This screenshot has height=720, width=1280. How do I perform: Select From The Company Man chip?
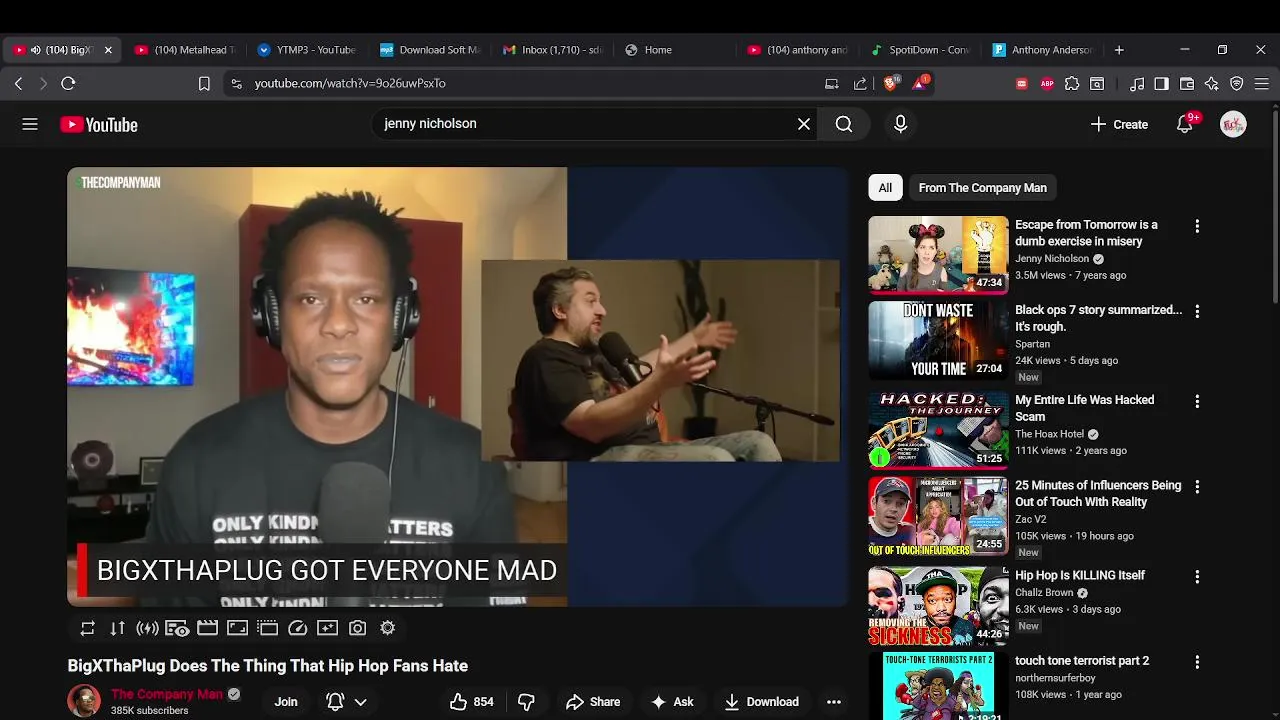click(x=983, y=188)
